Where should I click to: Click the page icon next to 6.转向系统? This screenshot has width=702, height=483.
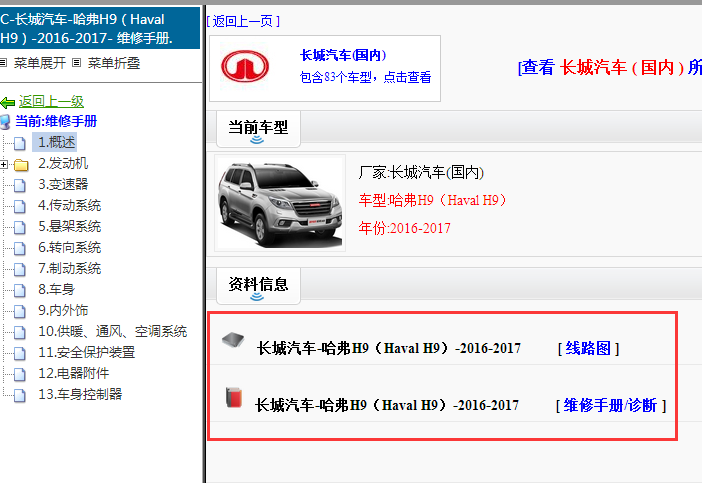(20, 248)
